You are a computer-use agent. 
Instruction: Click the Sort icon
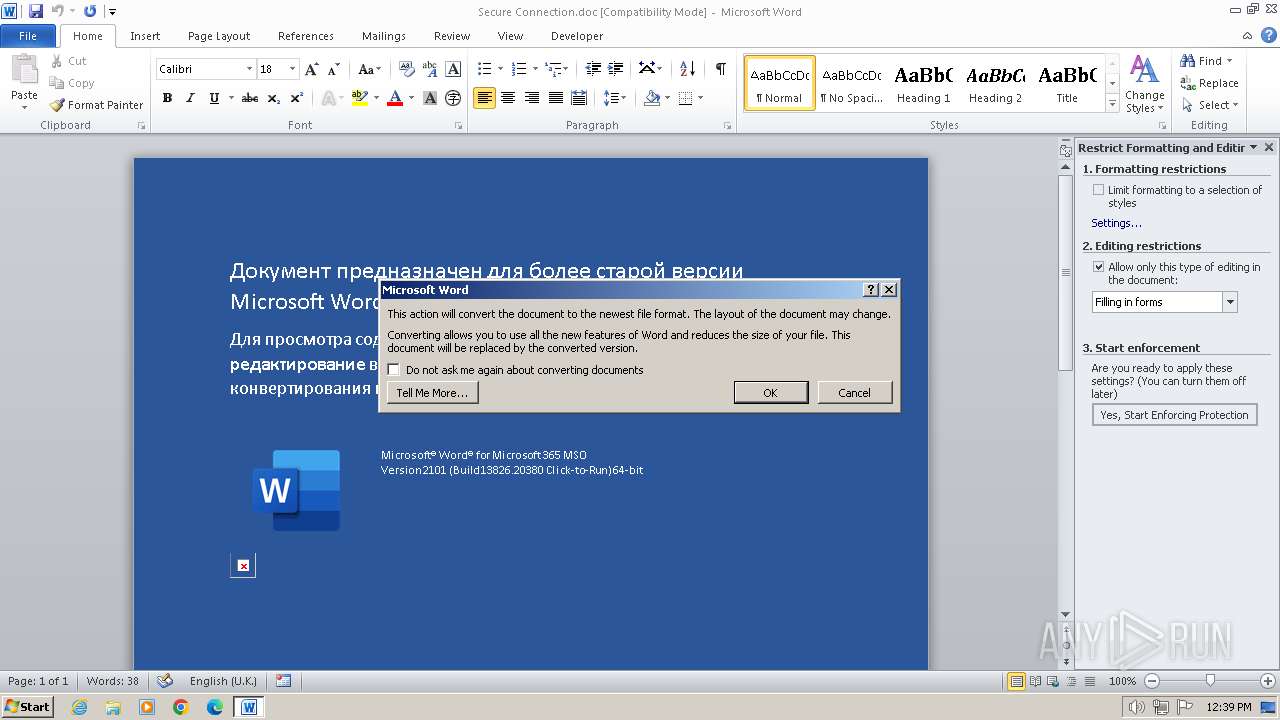click(x=687, y=69)
